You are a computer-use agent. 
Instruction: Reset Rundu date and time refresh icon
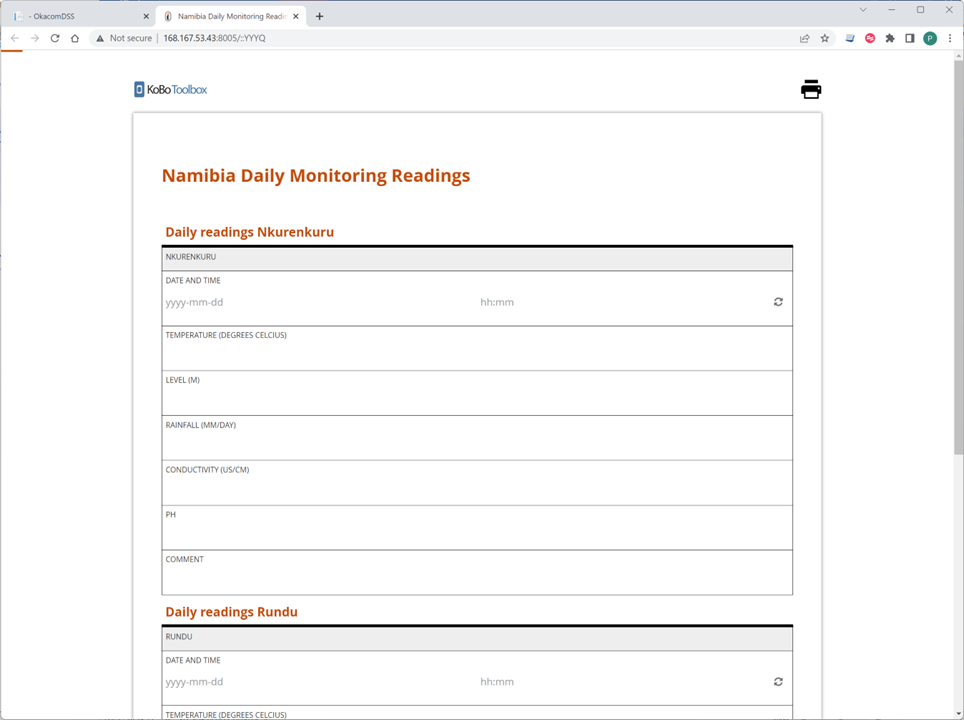tap(778, 681)
